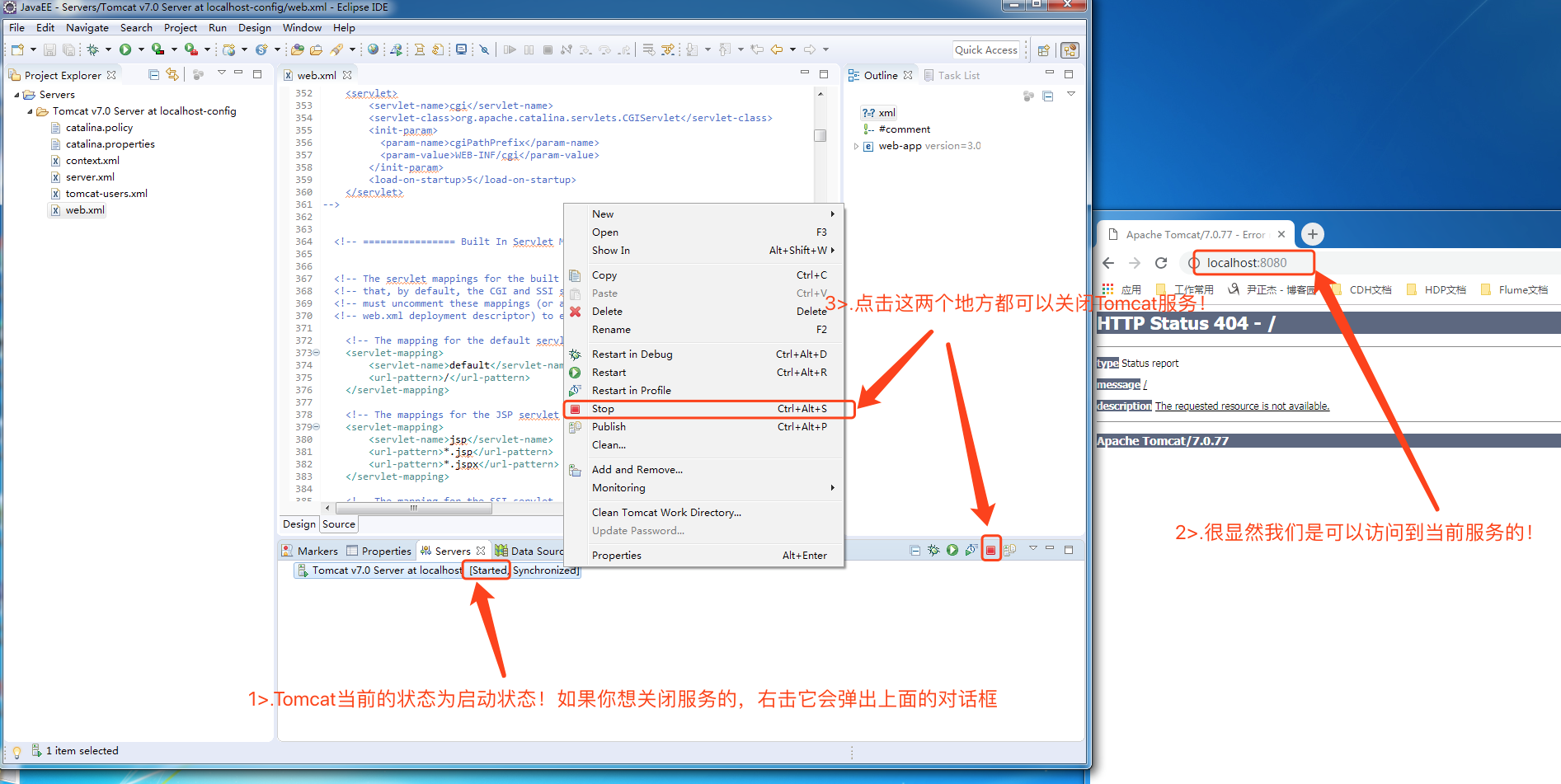This screenshot has width=1561, height=784.
Task: Click the New wizard icon in main toolbar
Action: pyautogui.click(x=17, y=50)
